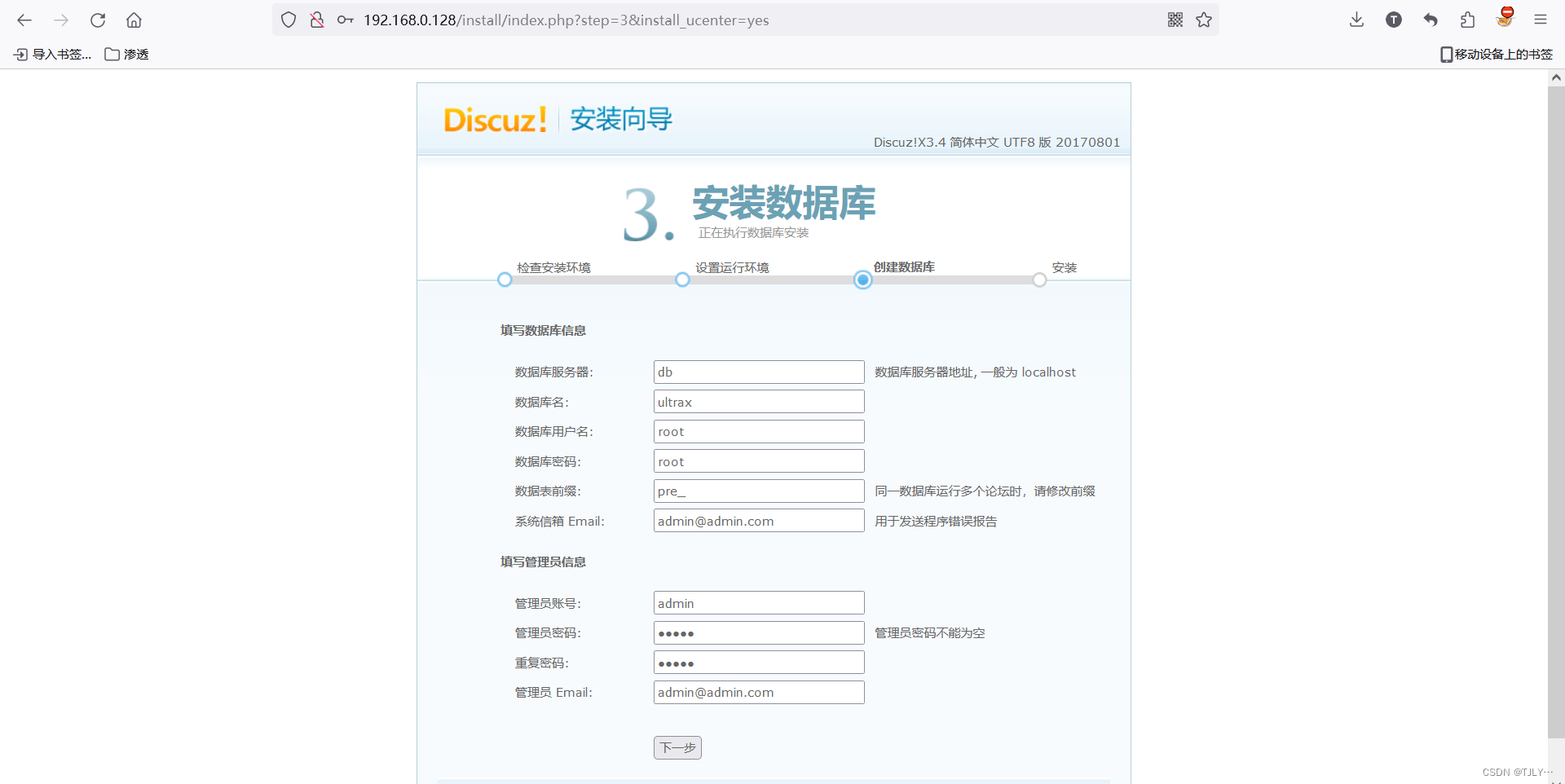The image size is (1565, 784).
Task: Open 移动设备上的书签 folder
Action: [x=1497, y=55]
